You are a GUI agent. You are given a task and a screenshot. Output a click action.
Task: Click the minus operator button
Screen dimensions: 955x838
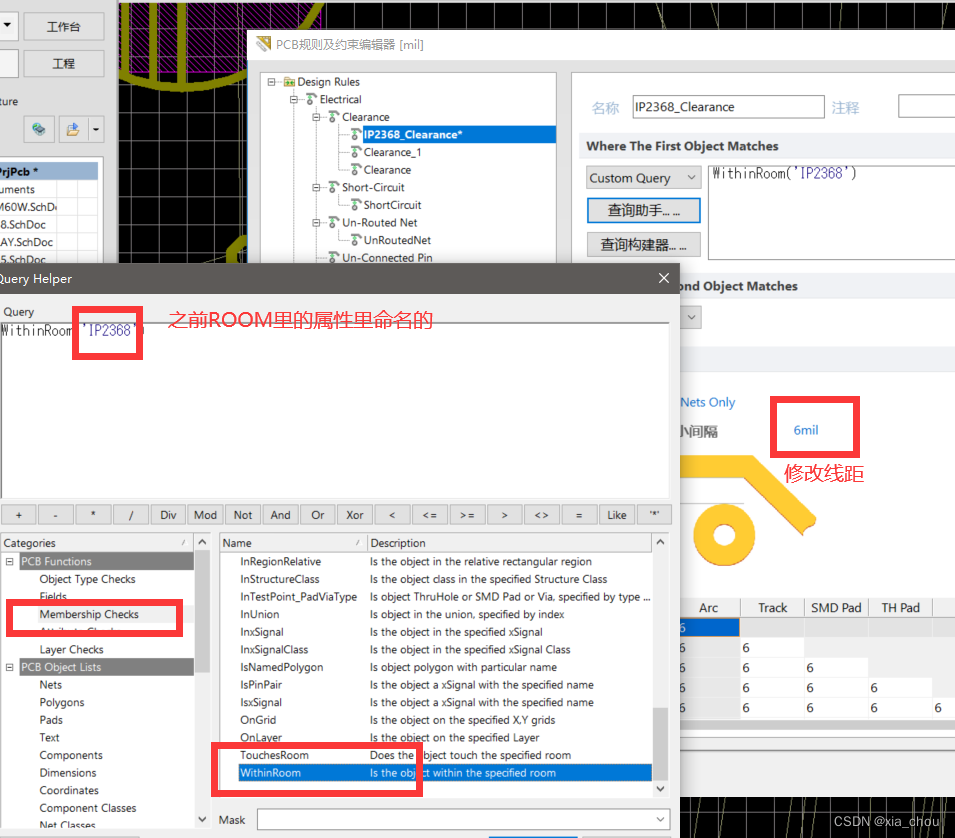pyautogui.click(x=55, y=515)
